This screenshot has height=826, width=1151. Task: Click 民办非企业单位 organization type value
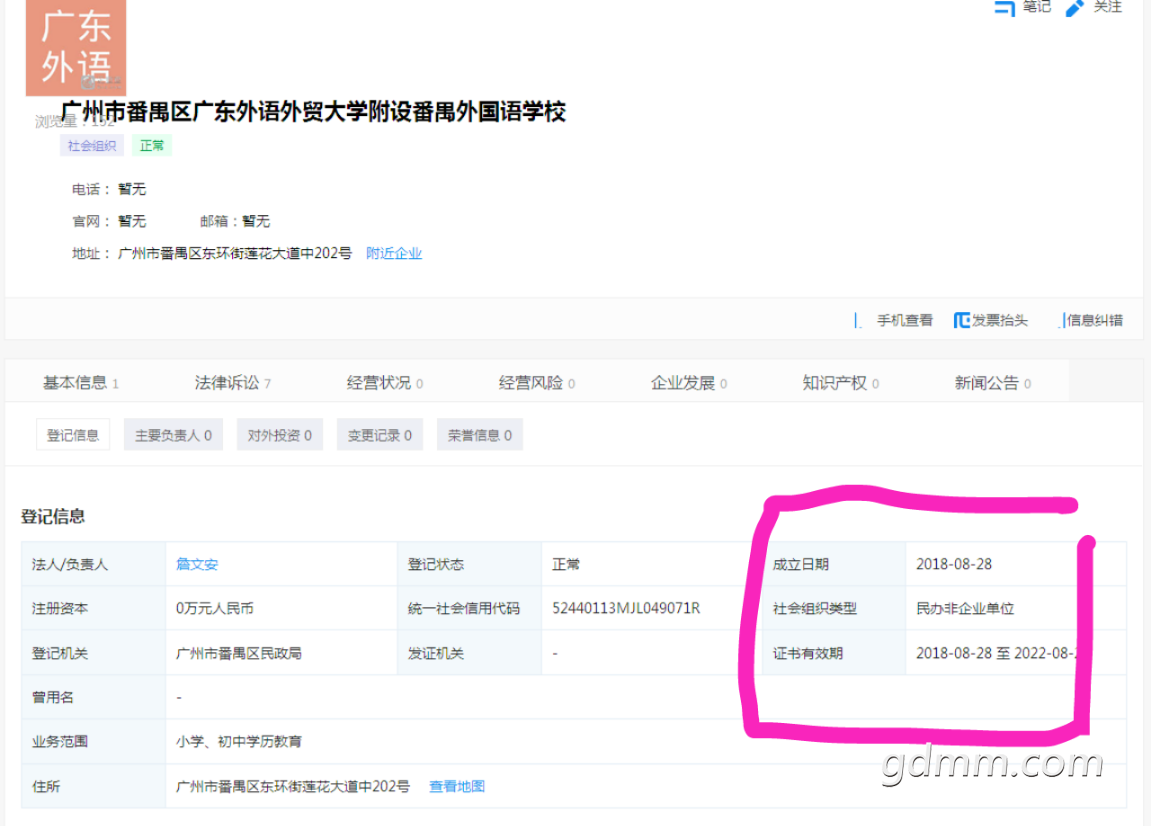coord(965,608)
